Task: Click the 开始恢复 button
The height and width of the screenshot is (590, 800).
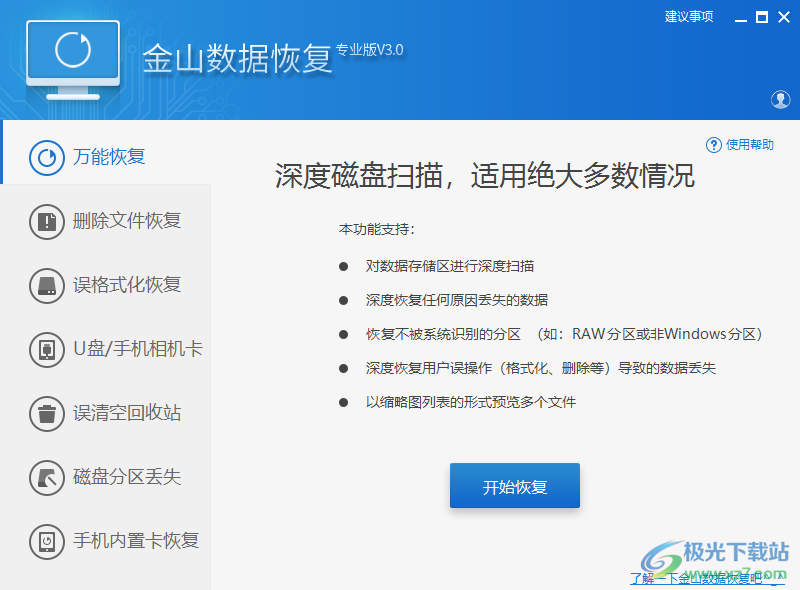Action: (x=514, y=485)
